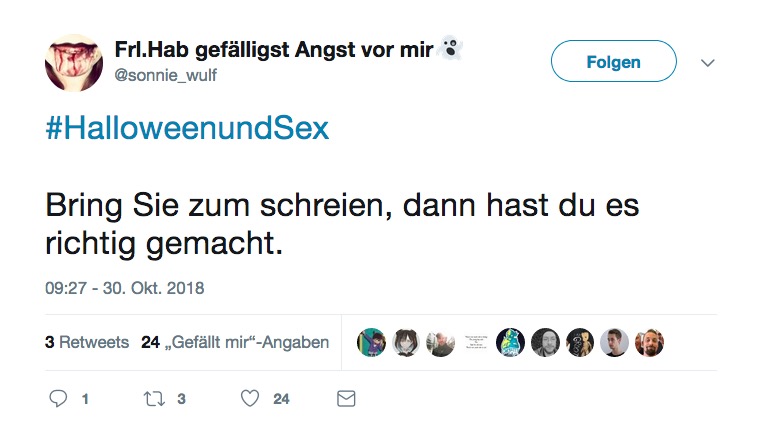The height and width of the screenshot is (435, 759).
Task: Open liker avatar of young man in dark shirt
Action: point(614,343)
